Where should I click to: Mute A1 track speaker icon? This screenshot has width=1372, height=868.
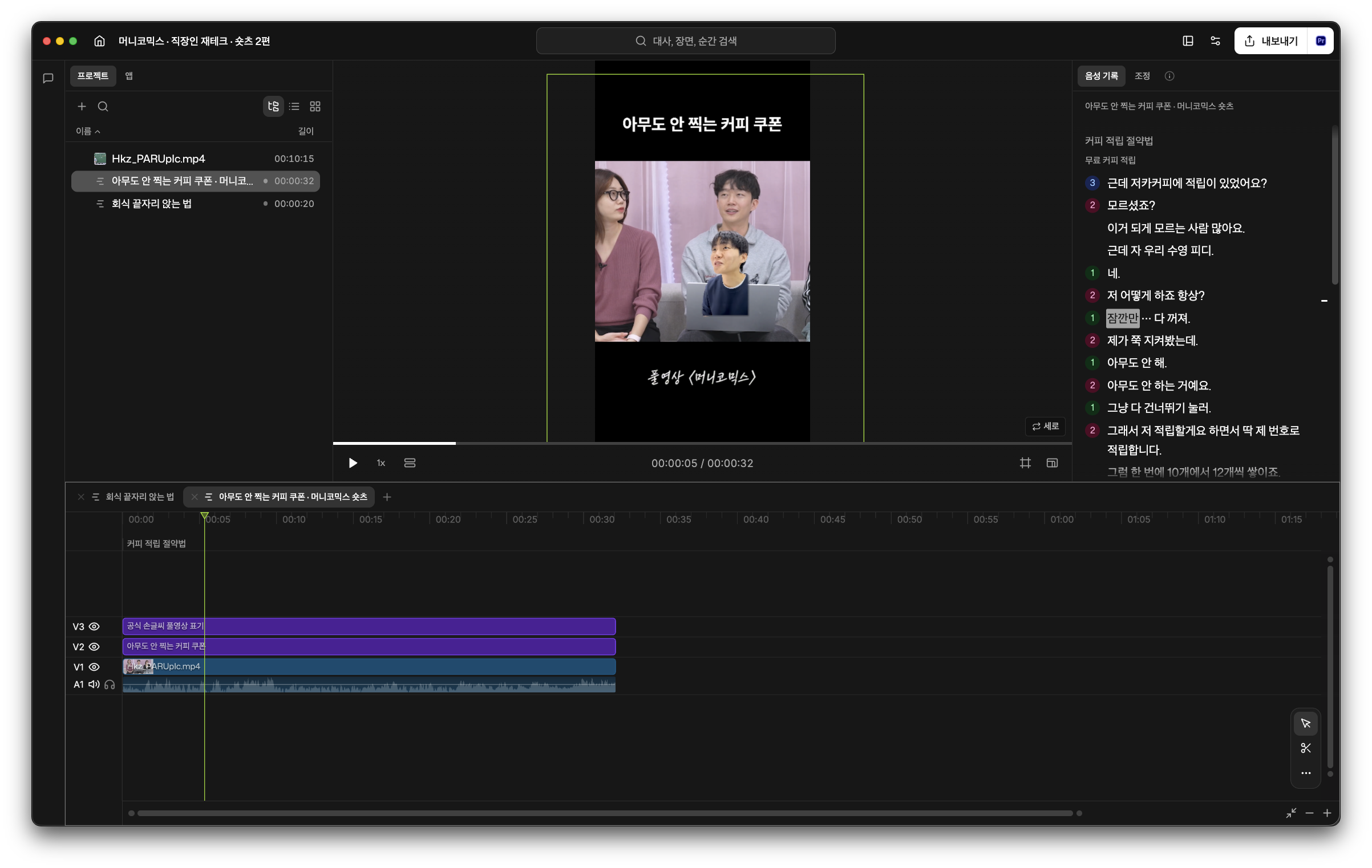click(x=94, y=684)
